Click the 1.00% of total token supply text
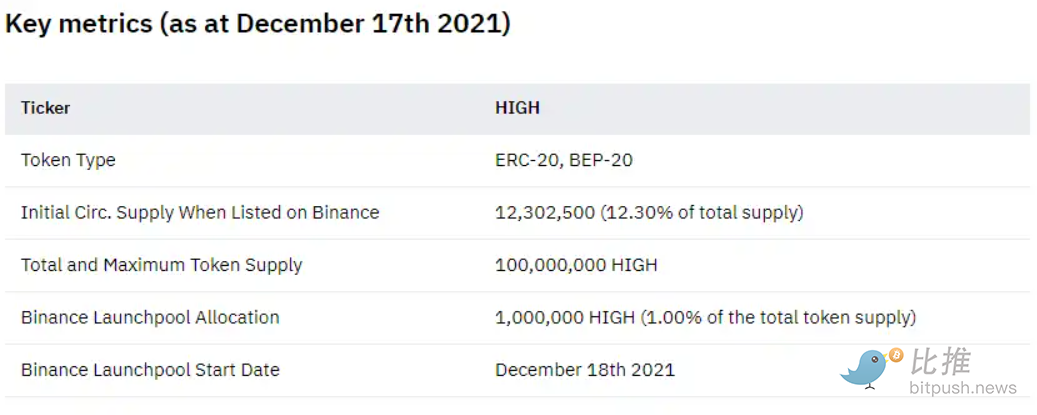1037x415 pixels. 778,317
